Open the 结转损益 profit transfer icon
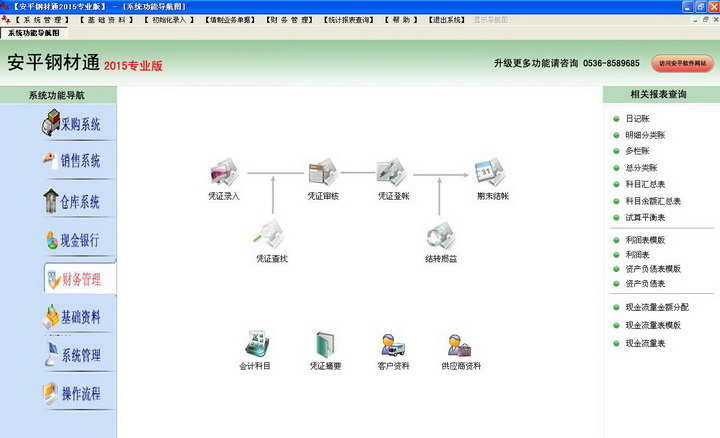The width and height of the screenshot is (720, 438). tap(441, 236)
